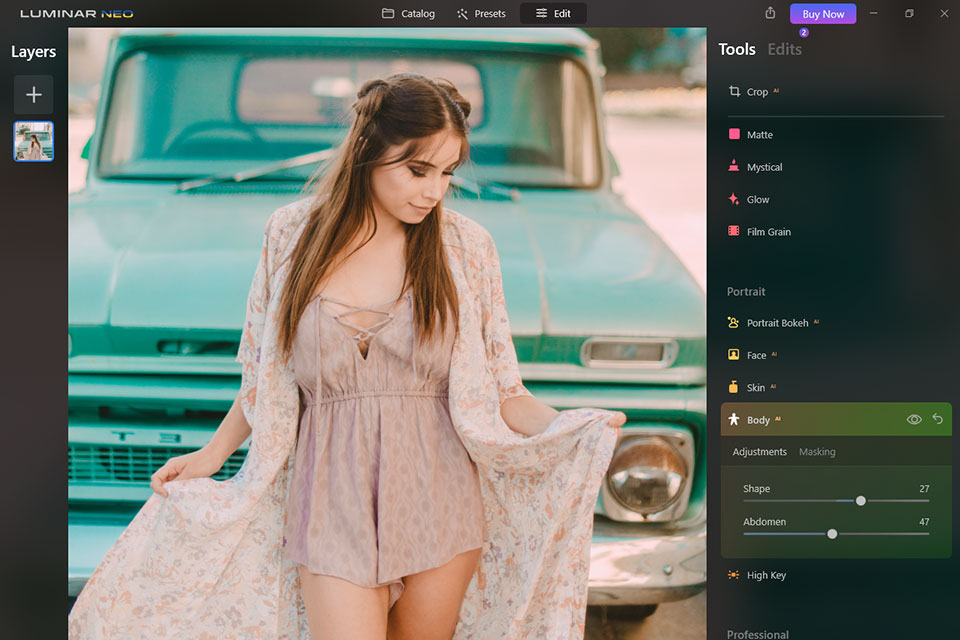Toggle Body tool visibility eye
960x640 pixels.
pyautogui.click(x=913, y=420)
